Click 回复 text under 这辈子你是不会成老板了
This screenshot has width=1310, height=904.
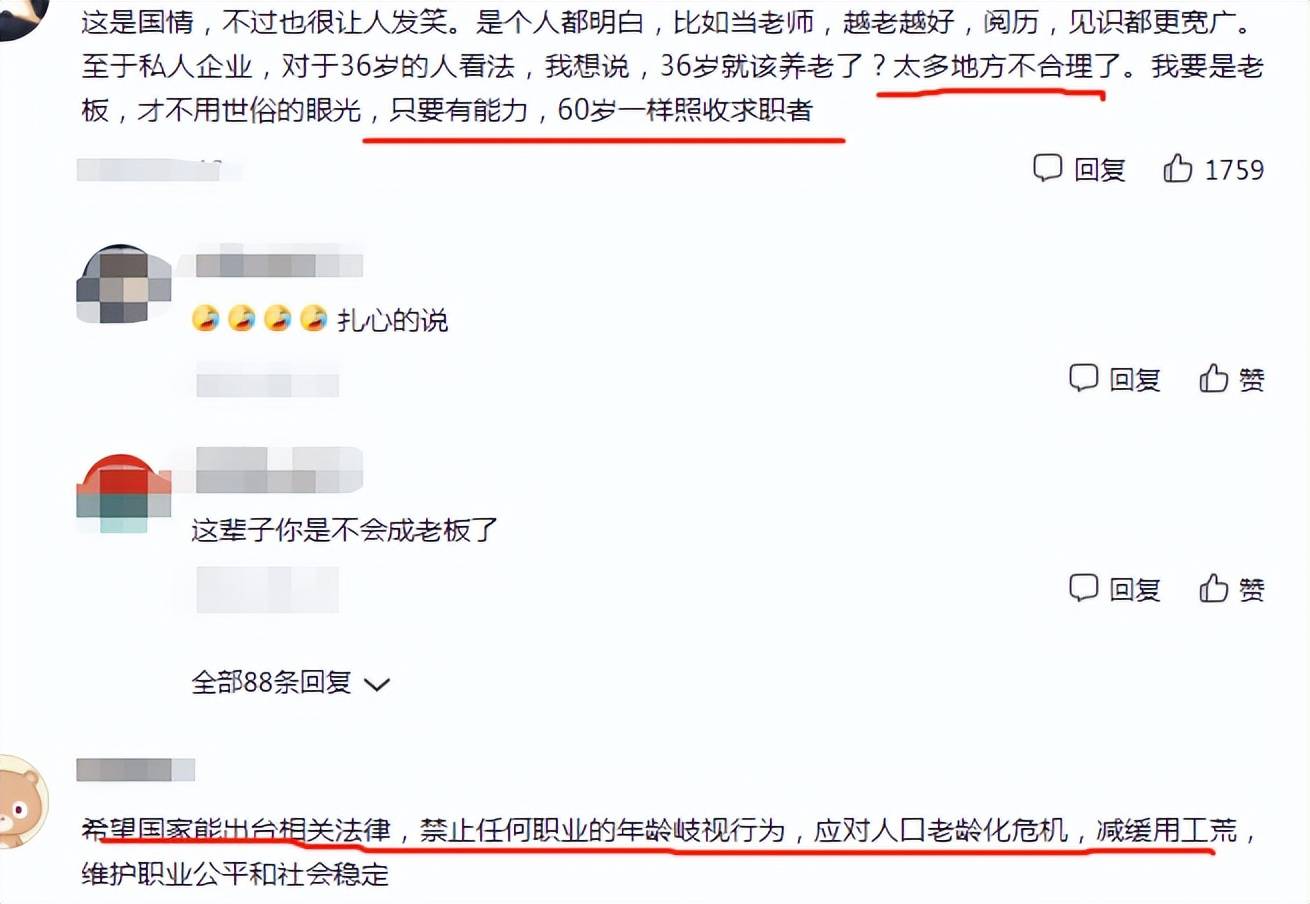click(1135, 589)
